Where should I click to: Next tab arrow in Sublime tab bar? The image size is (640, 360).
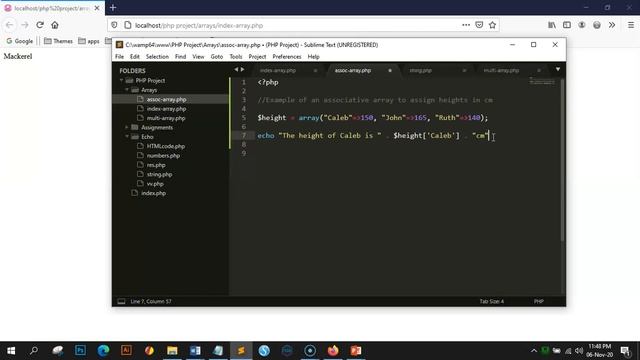pyautogui.click(x=242, y=70)
